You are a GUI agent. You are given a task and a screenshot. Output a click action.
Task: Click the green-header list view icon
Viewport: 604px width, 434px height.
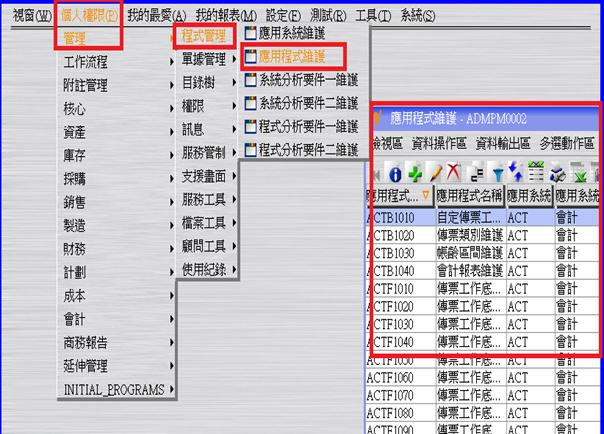[x=536, y=173]
